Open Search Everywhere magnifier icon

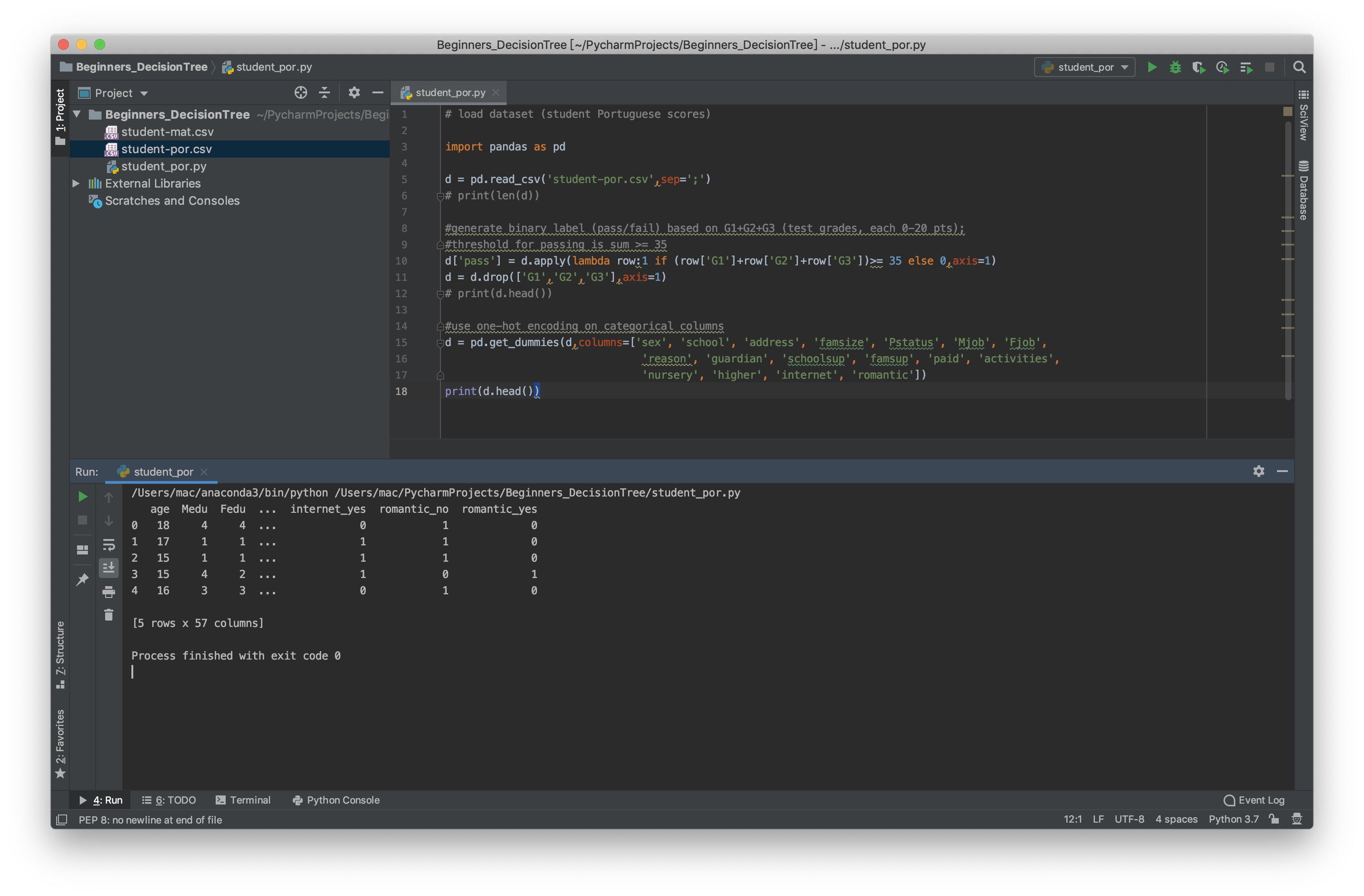pos(1300,67)
